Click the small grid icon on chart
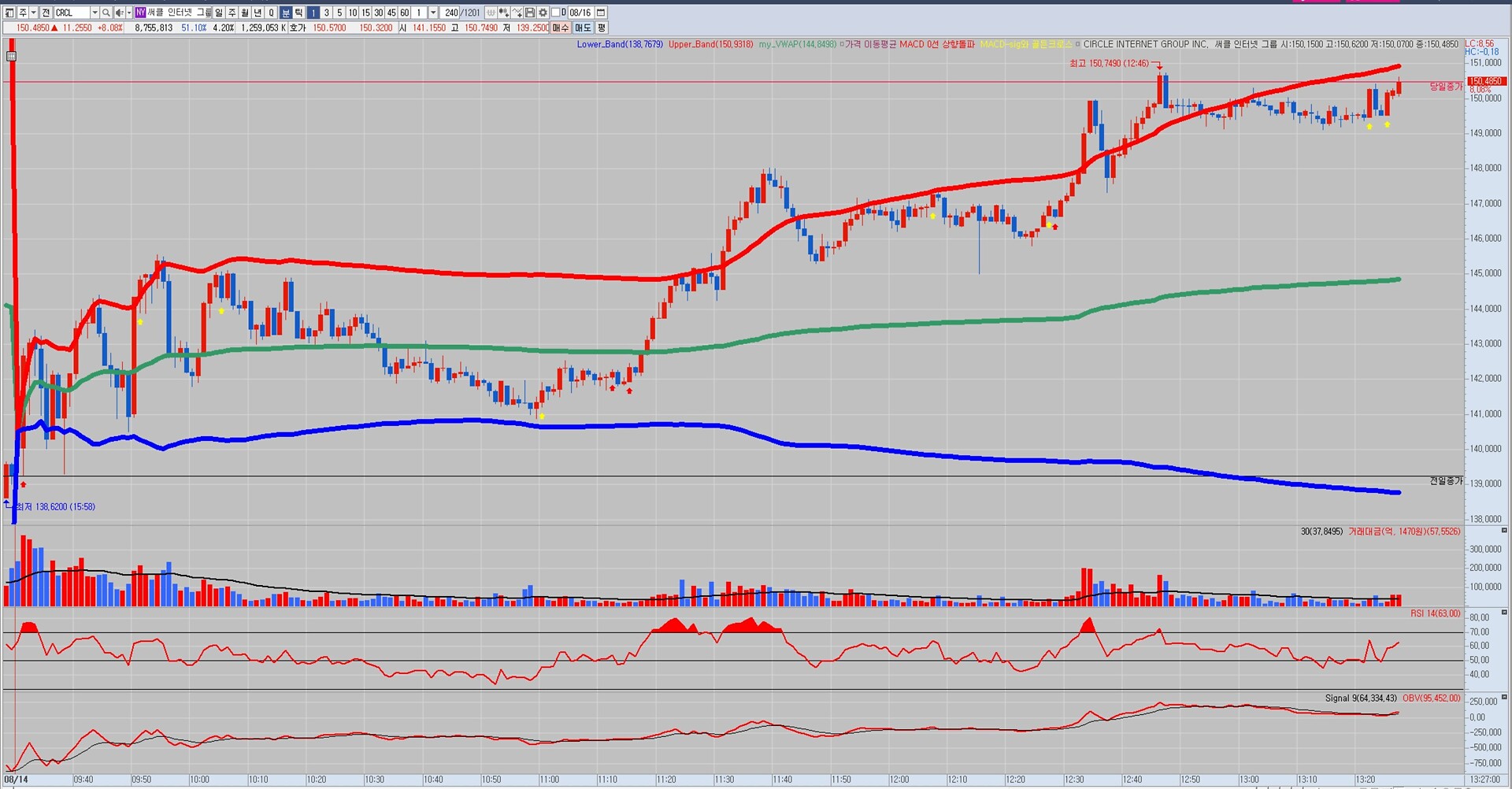The height and width of the screenshot is (789, 1512). click(x=11, y=56)
